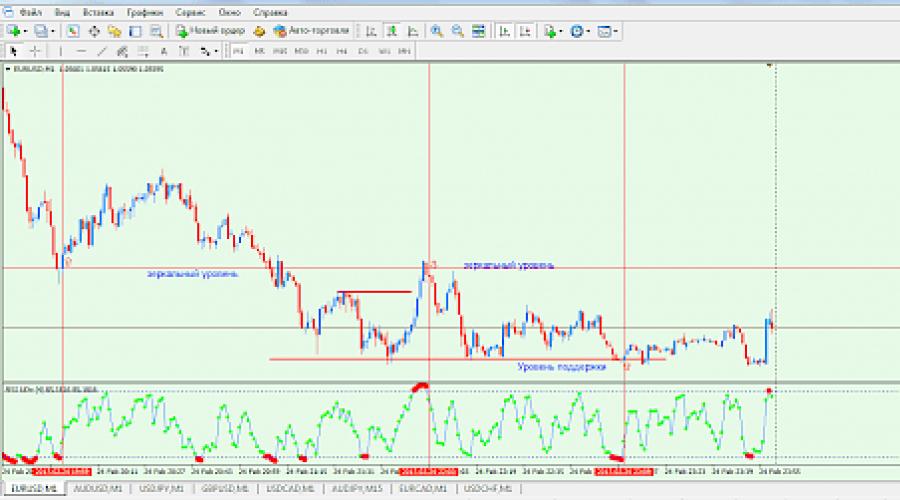900x500 pixels.
Task: Activate the standard Cursor mode
Action: click(14, 51)
